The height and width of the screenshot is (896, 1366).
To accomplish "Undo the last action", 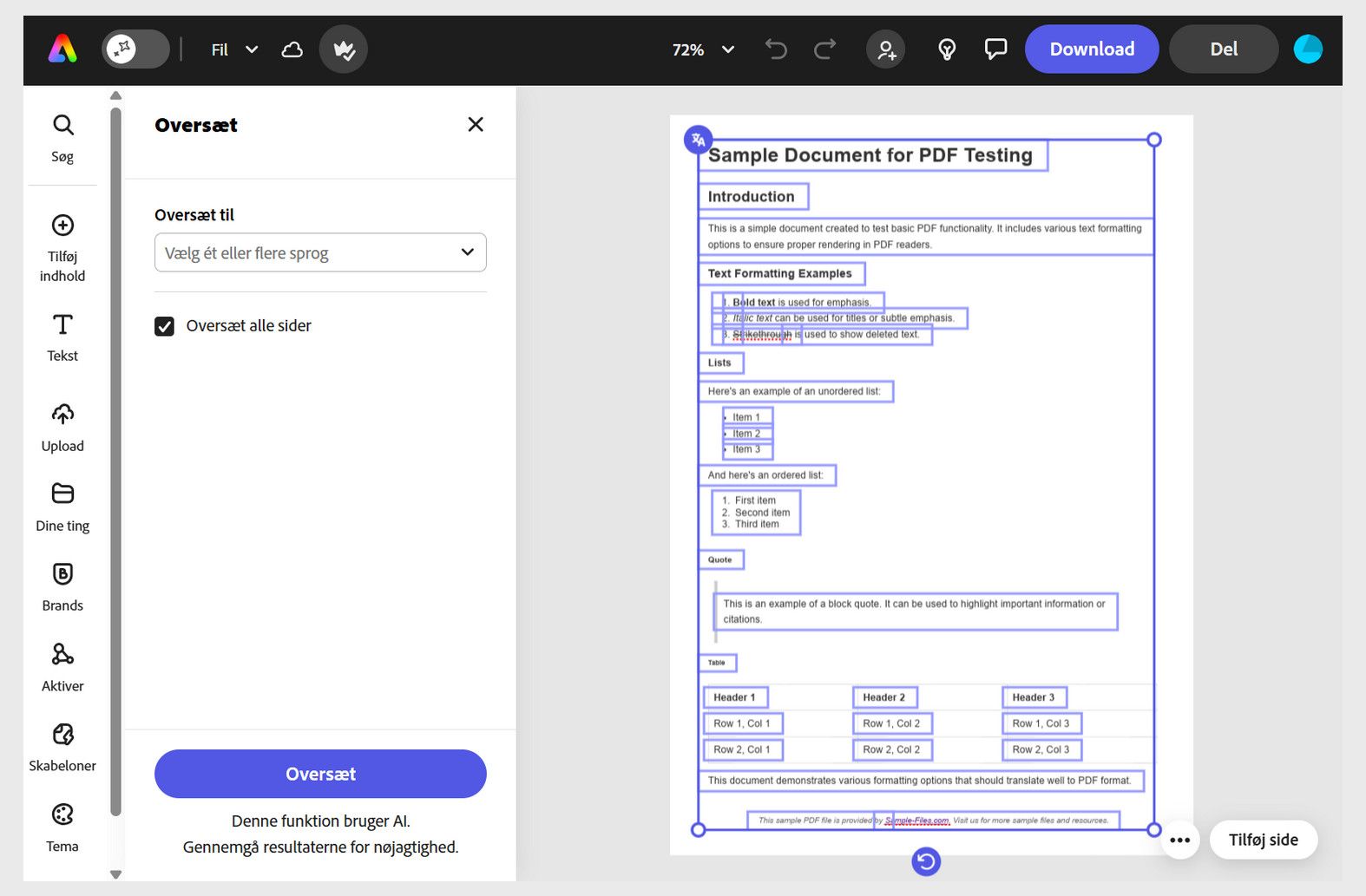I will 776,49.
